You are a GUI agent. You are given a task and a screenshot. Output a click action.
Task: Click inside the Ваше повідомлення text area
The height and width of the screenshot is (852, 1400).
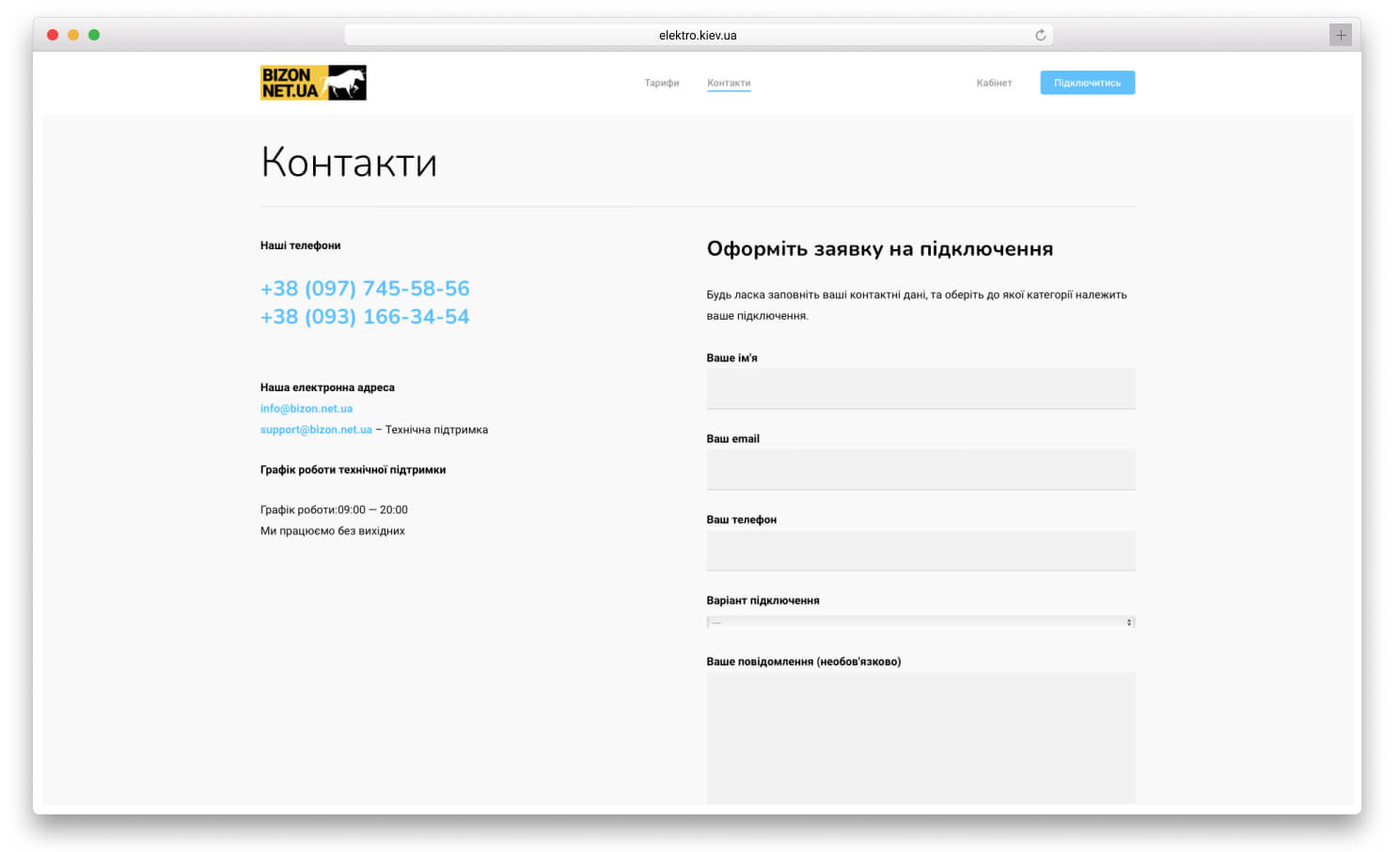920,738
